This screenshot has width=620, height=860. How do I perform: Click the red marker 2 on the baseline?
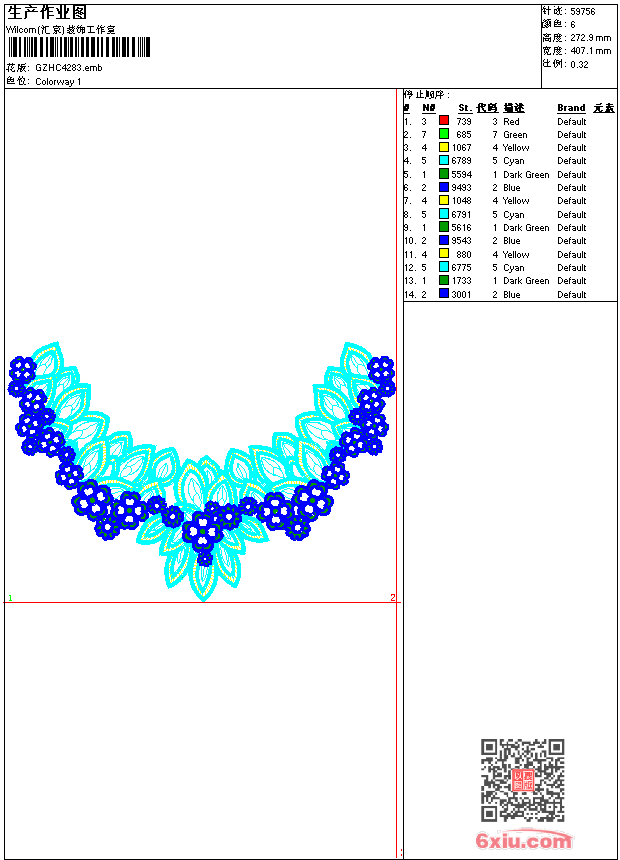tap(392, 598)
